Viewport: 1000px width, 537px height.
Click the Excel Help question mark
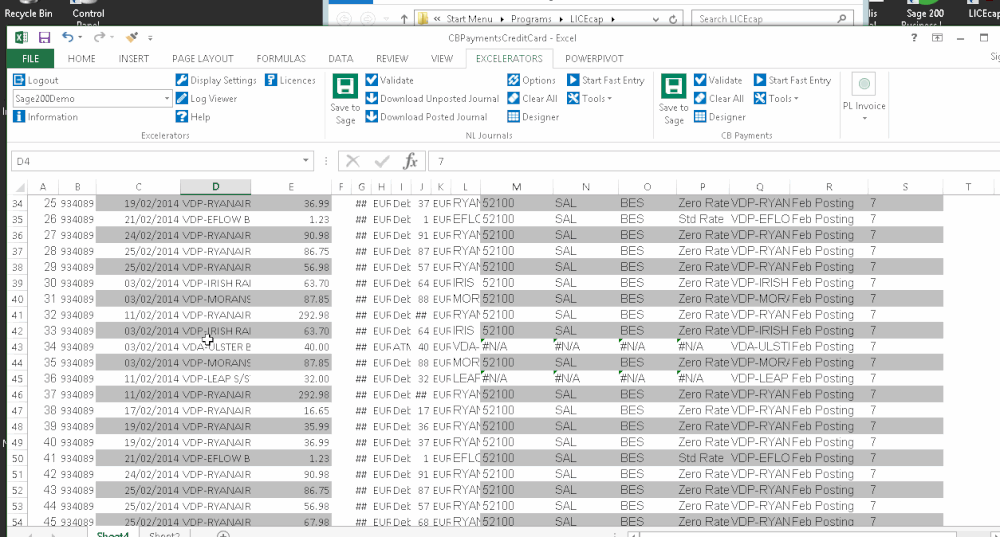click(914, 38)
